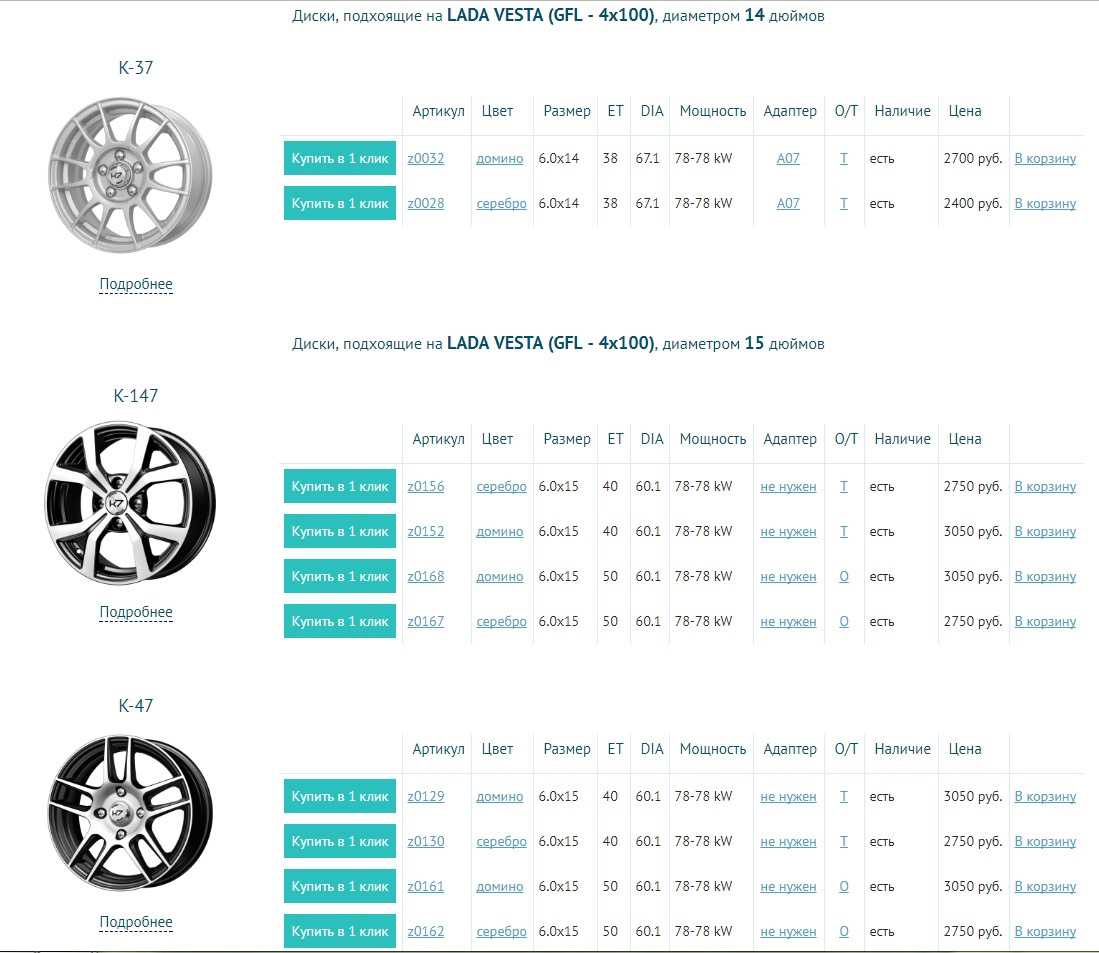Open article link z0129
Screen dimensions: 1099x953
pyautogui.click(x=425, y=796)
